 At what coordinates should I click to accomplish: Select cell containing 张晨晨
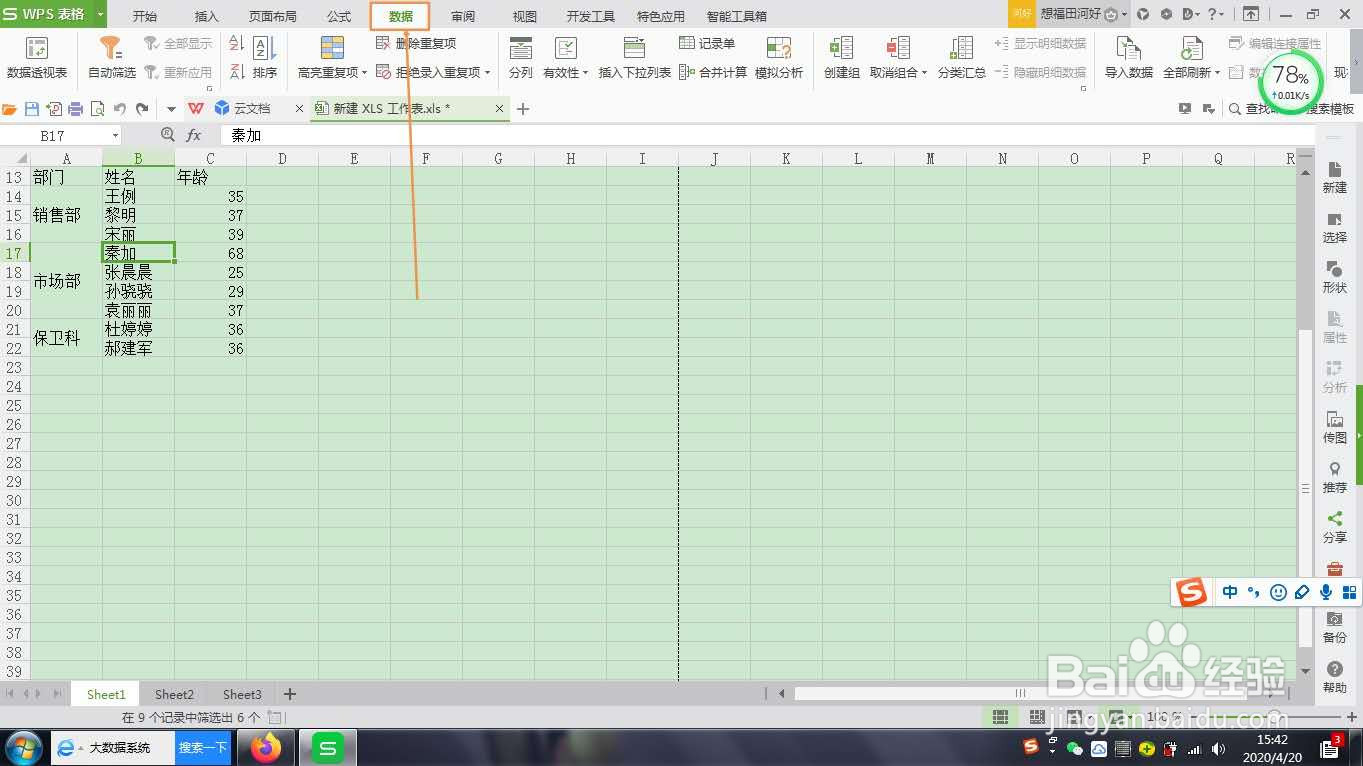(138, 272)
